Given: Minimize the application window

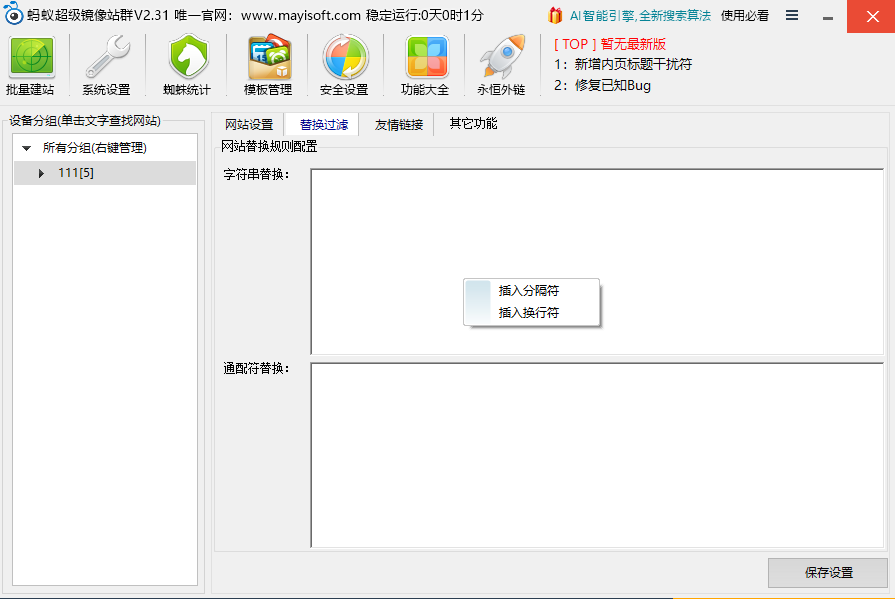Looking at the screenshot, I should point(828,17).
